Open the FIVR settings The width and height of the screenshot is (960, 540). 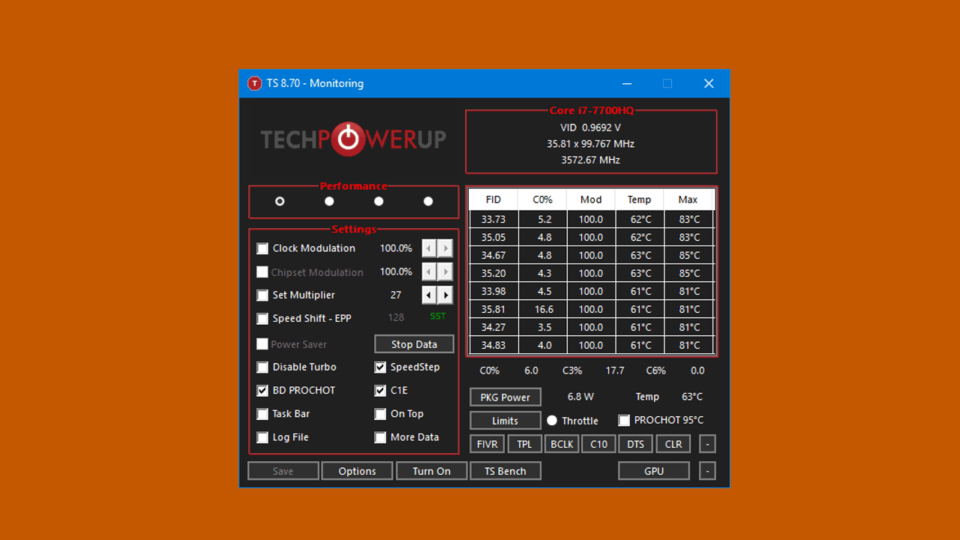[x=487, y=444]
